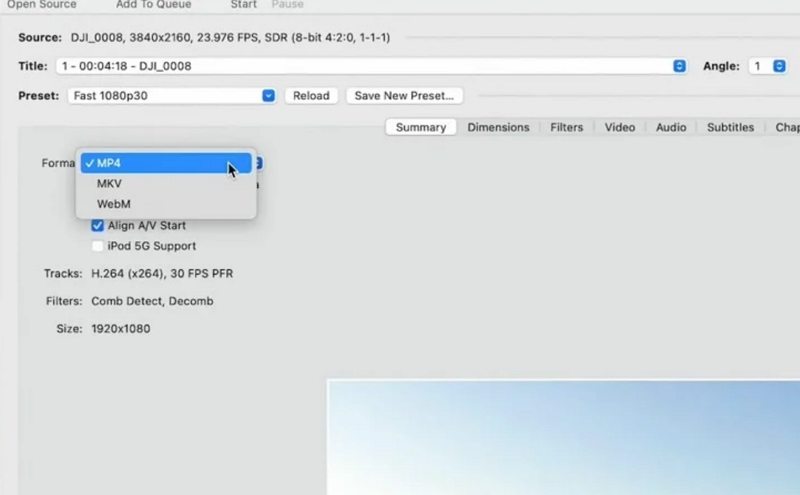This screenshot has width=800, height=495.
Task: Click Filters text Comb Detect, Decomb
Action: [152, 301]
